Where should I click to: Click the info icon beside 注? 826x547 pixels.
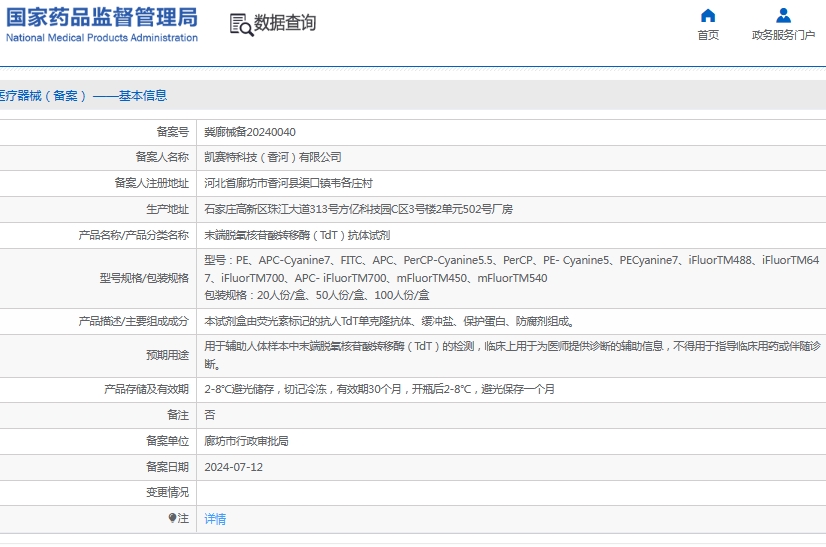pyautogui.click(x=172, y=518)
